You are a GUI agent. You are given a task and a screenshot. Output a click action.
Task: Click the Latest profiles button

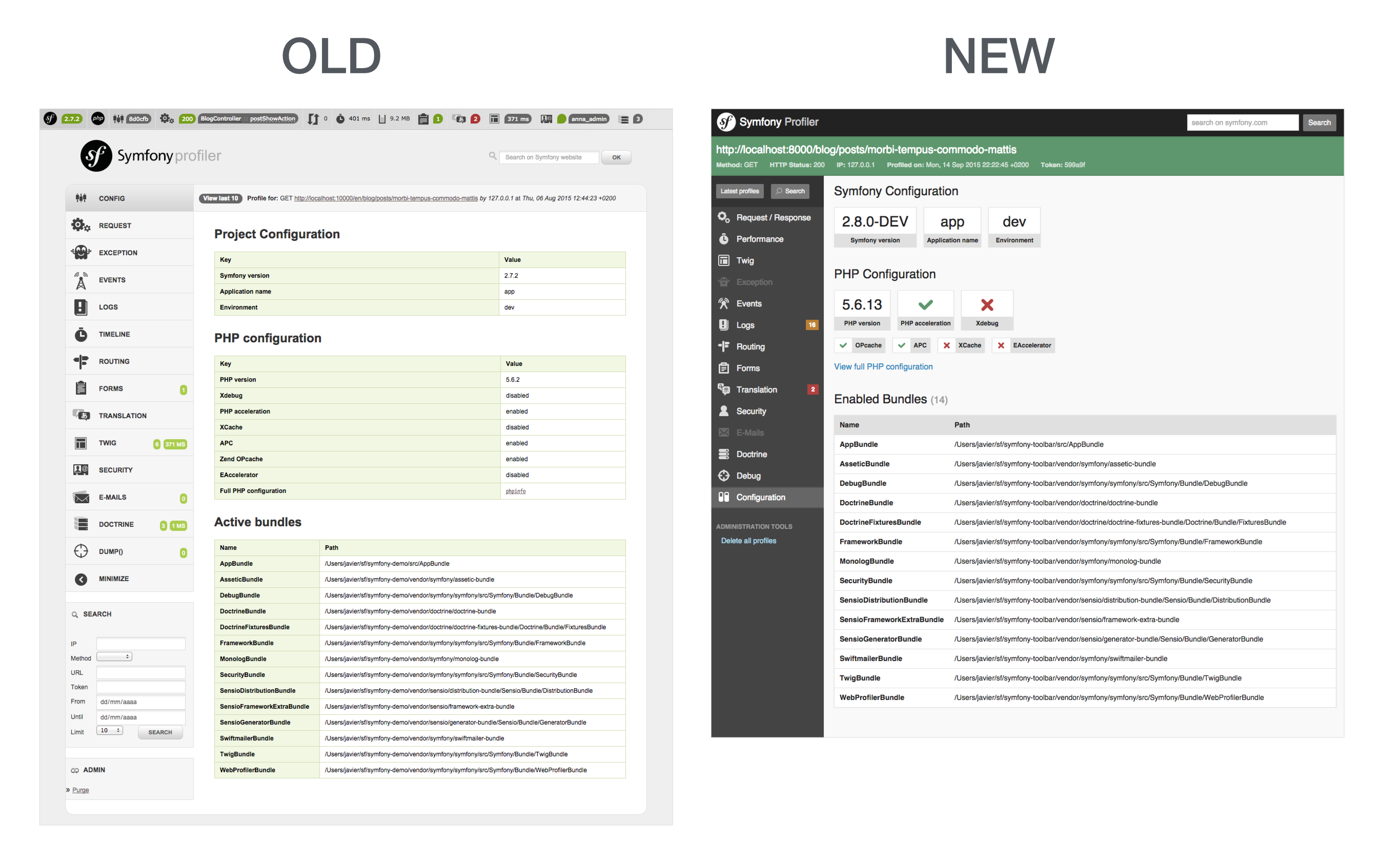pyautogui.click(x=740, y=191)
